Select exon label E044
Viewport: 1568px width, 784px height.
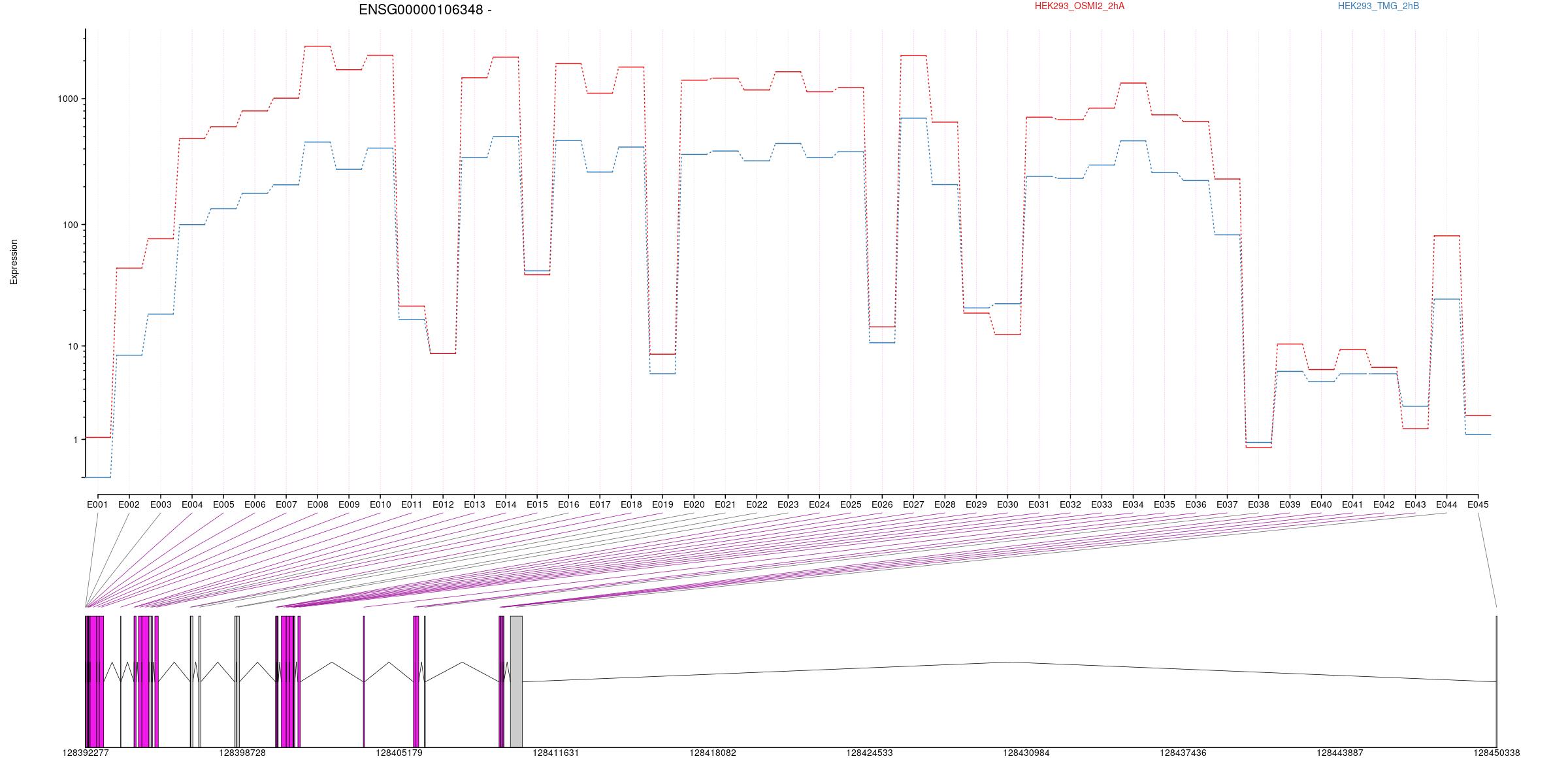pos(1446,504)
